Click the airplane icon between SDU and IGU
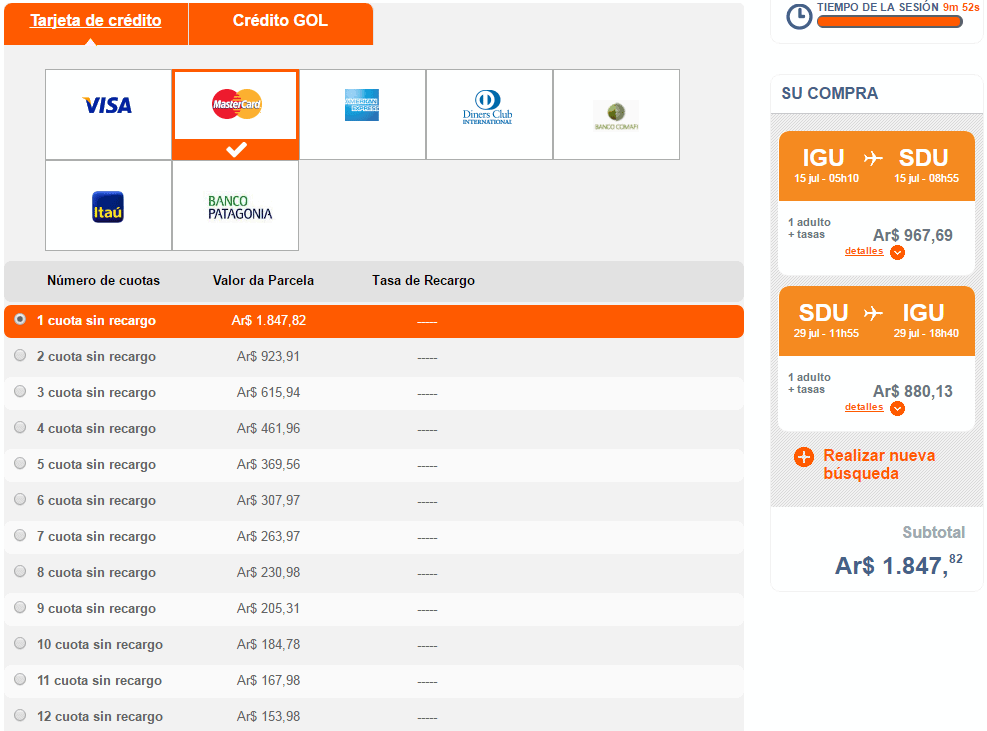The image size is (987, 731). click(x=872, y=312)
